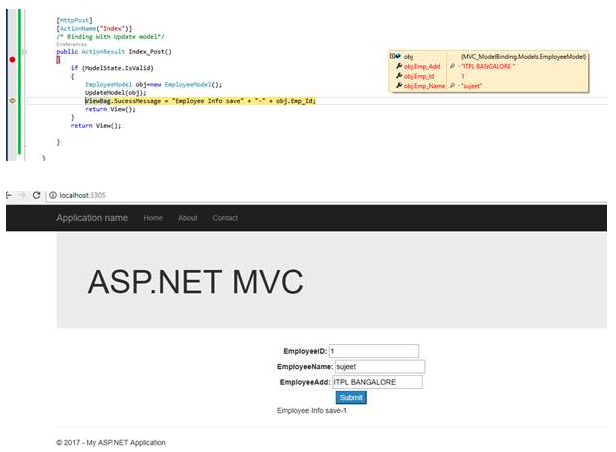Click the ASP.NET MVC heading
Screen dimensions: 616x452
pyautogui.click(x=196, y=282)
